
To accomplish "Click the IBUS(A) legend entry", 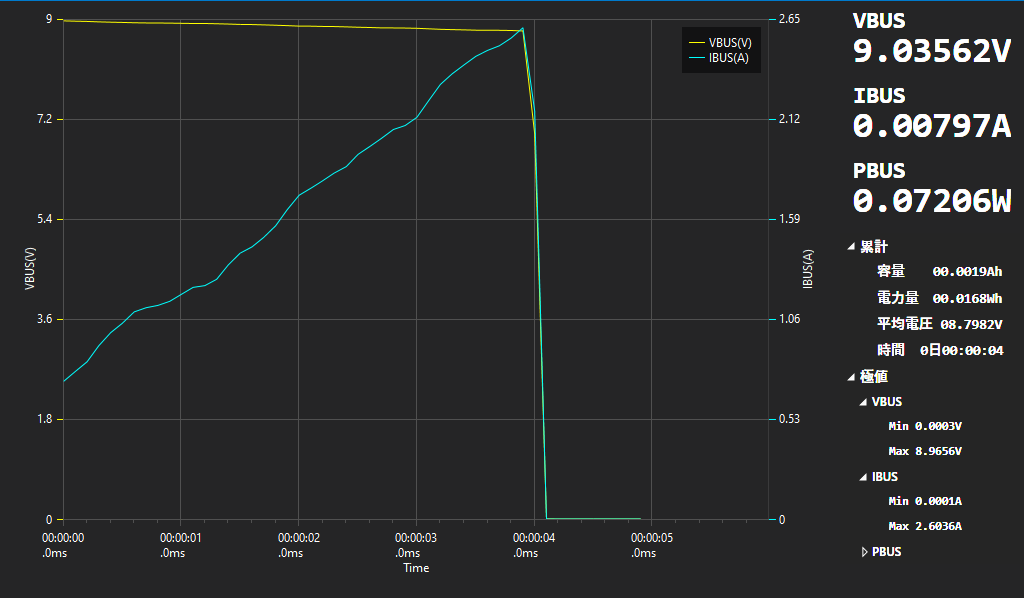I will coord(727,58).
